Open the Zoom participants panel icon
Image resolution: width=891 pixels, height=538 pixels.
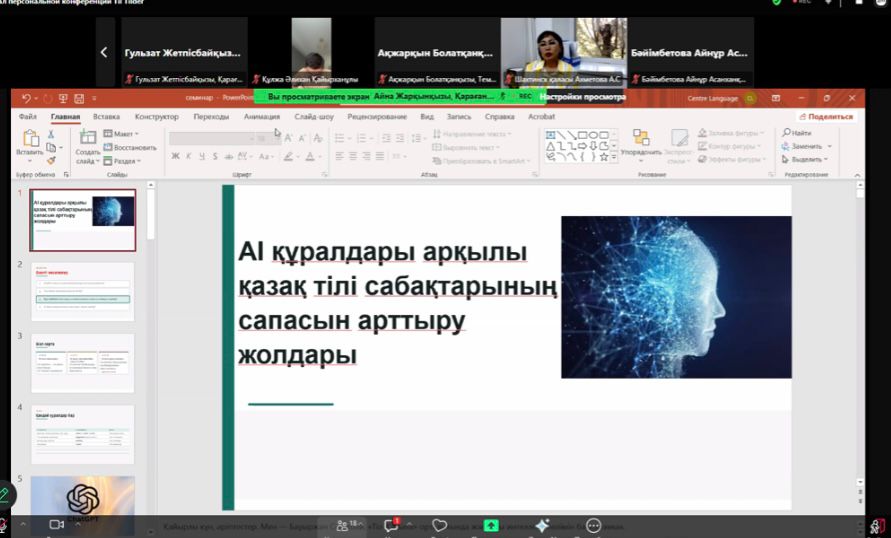coord(342,526)
